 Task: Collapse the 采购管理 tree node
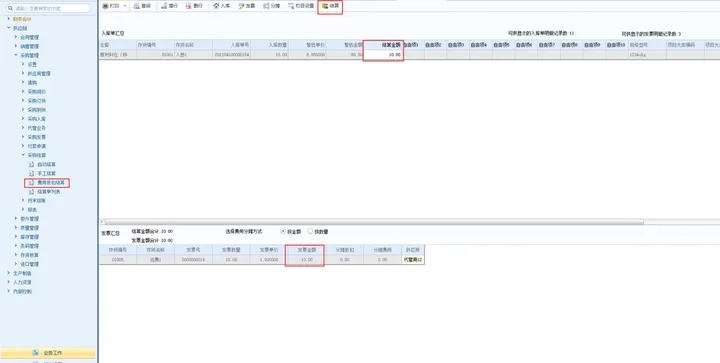[16, 55]
